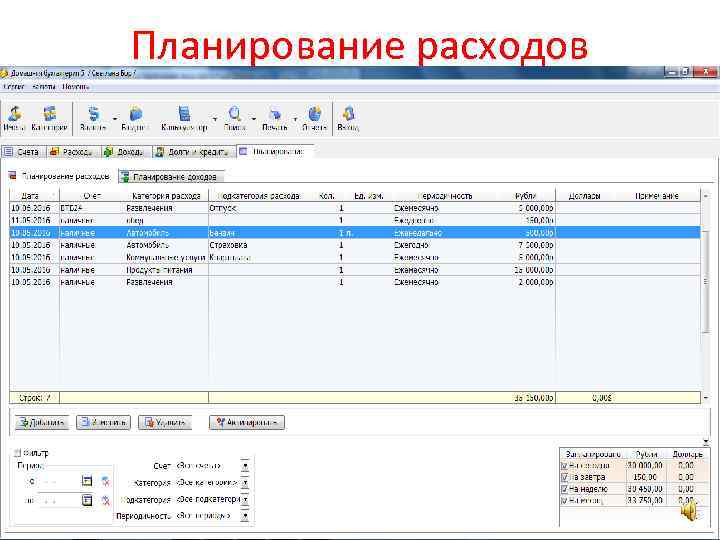This screenshot has width=720, height=540.
Task: Open the Валюты currency tool
Action: (93, 118)
